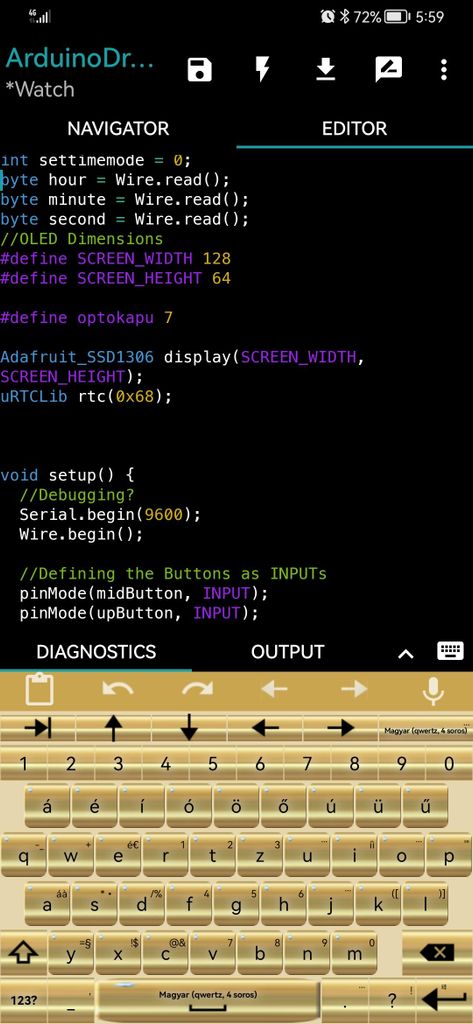Tap the l key on the keyboard
The width and height of the screenshot is (473, 1024).
(425, 905)
